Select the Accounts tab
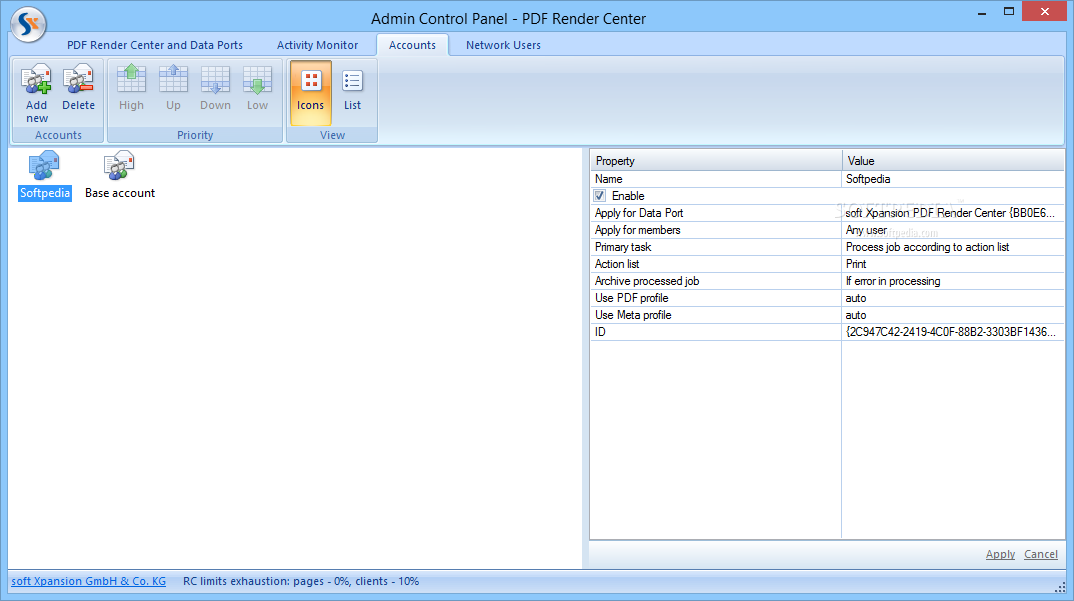 click(412, 45)
